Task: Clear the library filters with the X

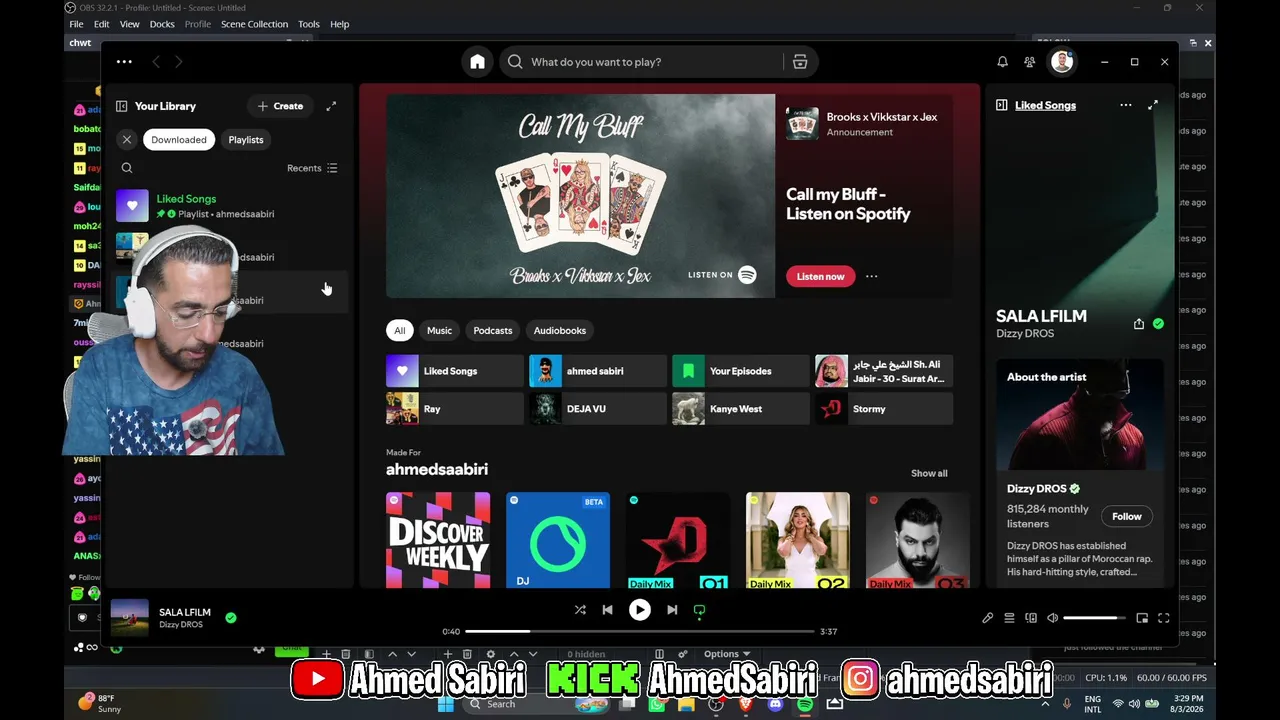Action: 127,140
